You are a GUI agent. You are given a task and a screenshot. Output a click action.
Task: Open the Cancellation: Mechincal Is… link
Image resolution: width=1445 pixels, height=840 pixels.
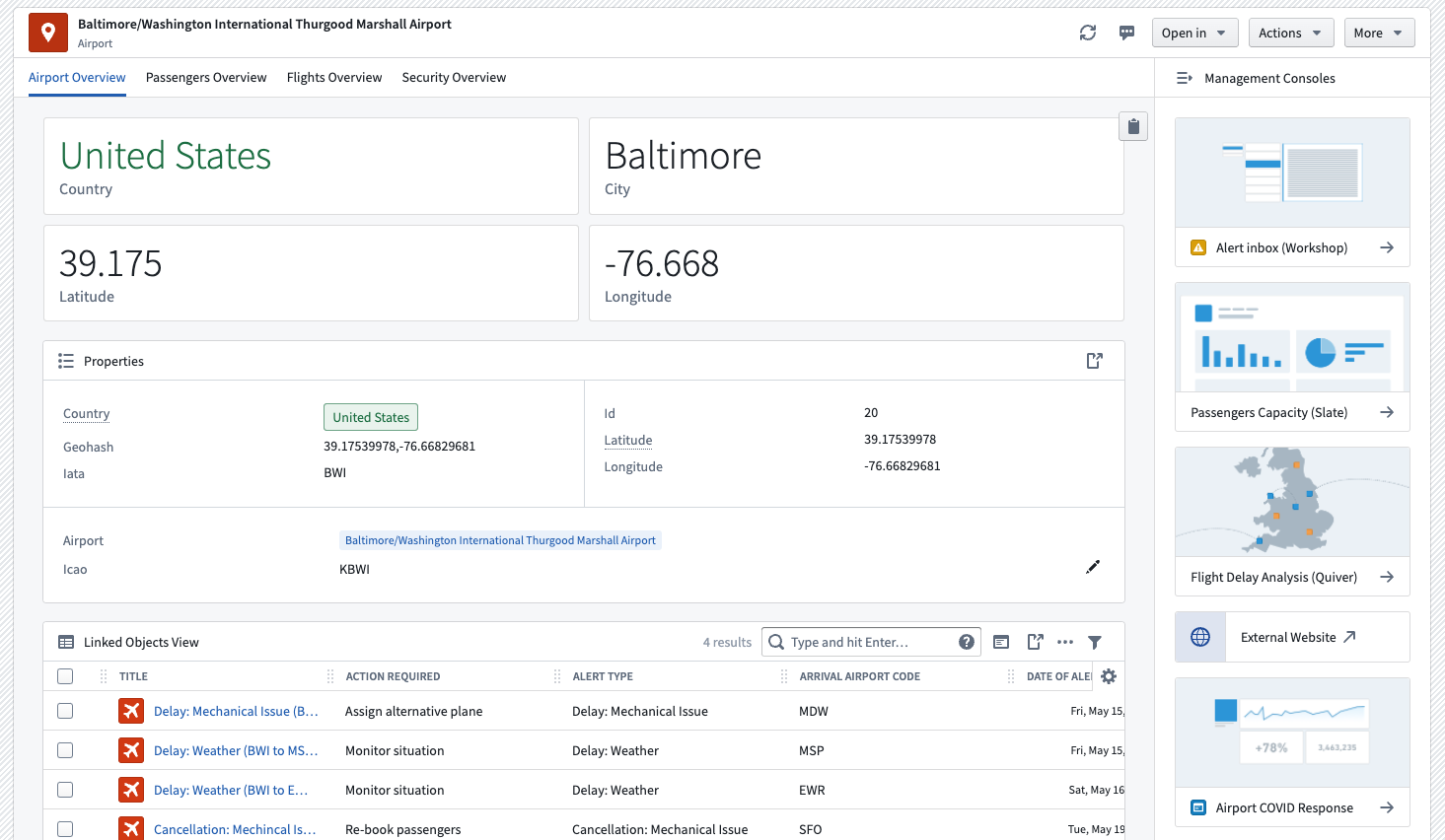(x=235, y=829)
